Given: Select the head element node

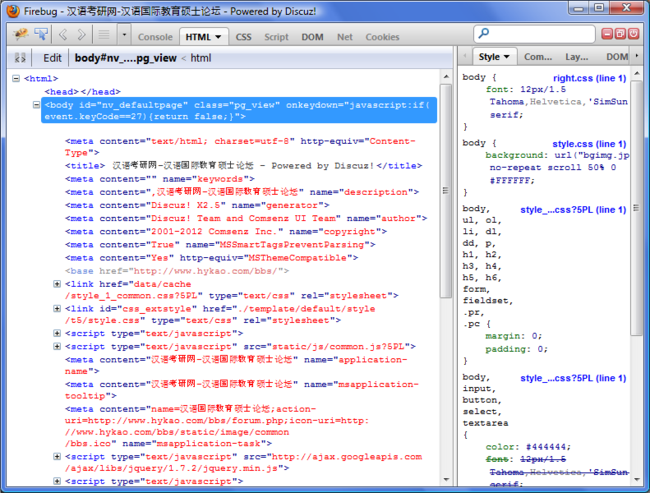Looking at the screenshot, I should 82,92.
